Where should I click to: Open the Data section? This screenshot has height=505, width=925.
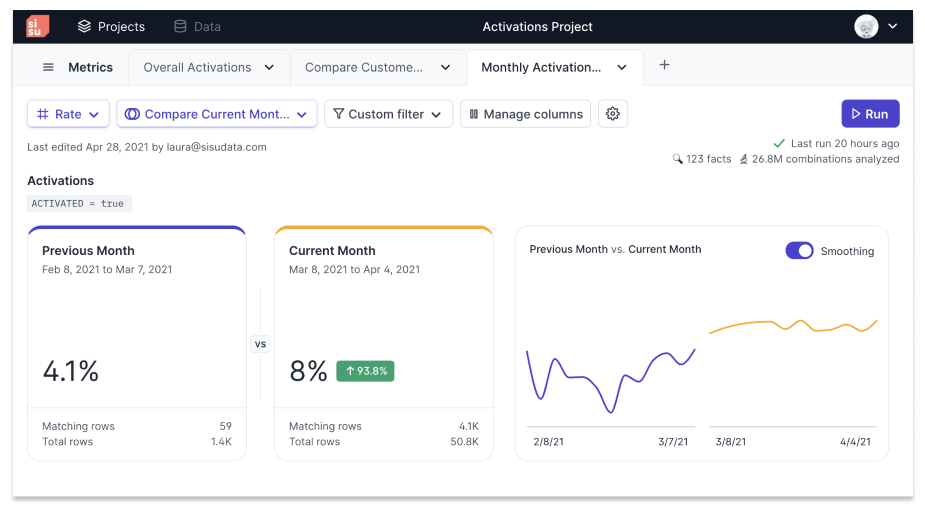[197, 27]
